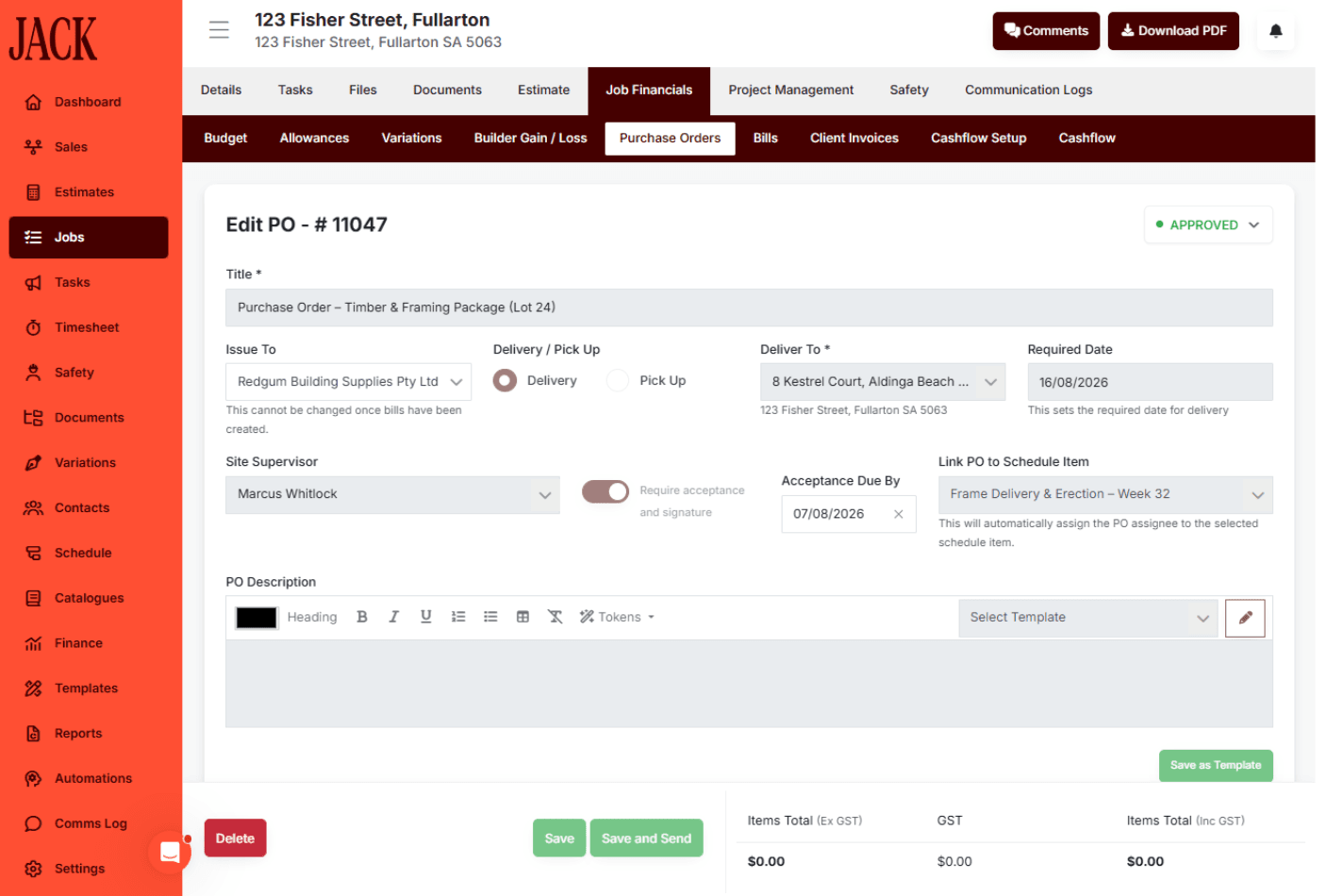Open the Select Template dropdown

(1088, 618)
